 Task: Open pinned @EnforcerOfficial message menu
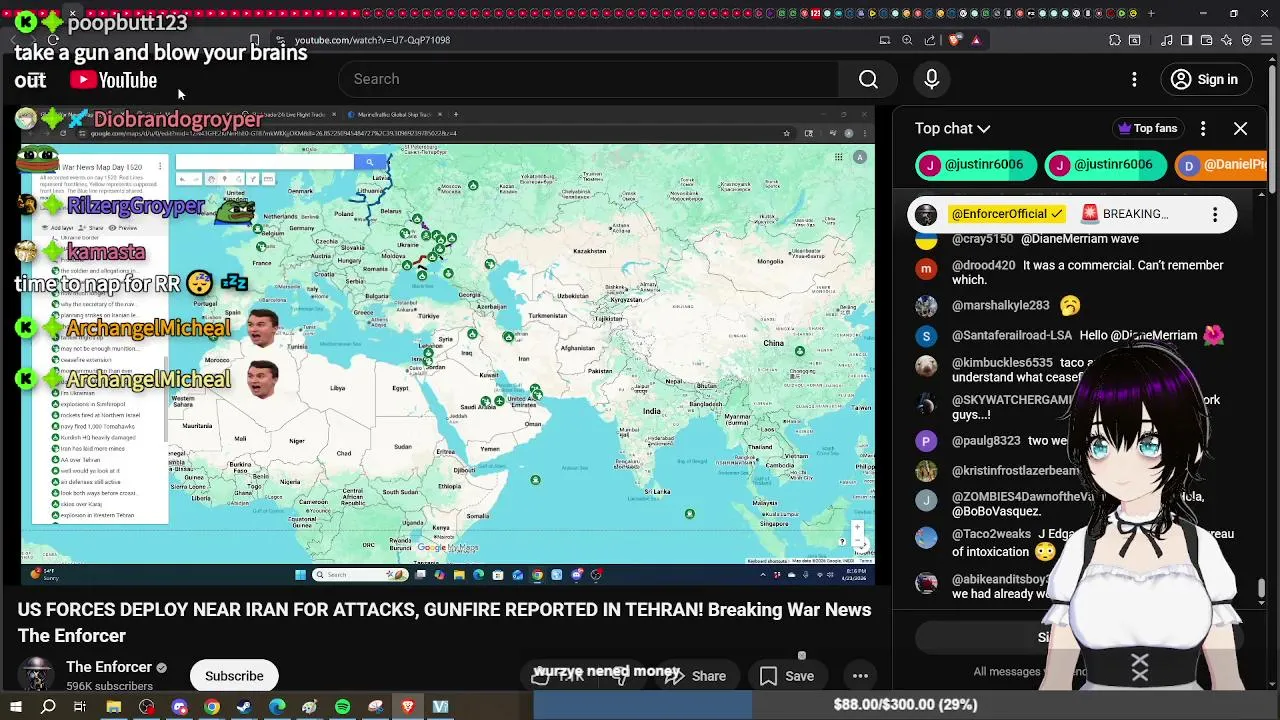click(1215, 214)
